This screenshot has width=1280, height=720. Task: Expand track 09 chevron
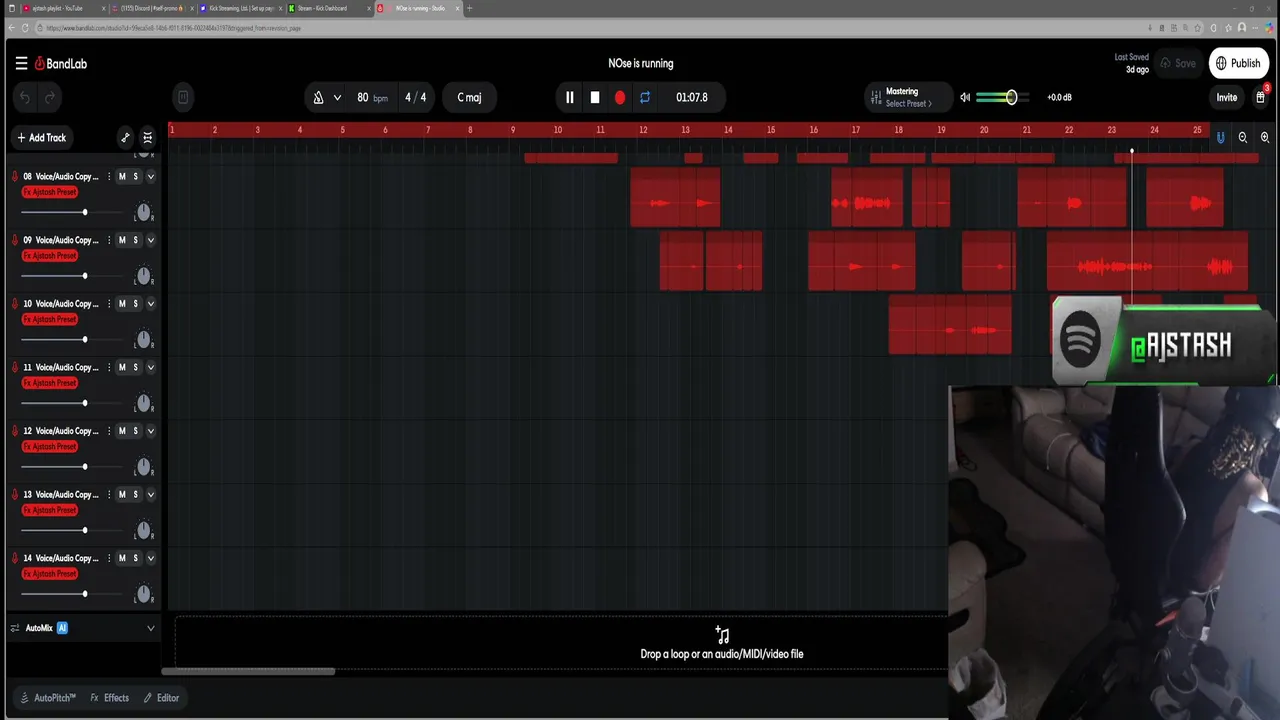pyautogui.click(x=151, y=240)
